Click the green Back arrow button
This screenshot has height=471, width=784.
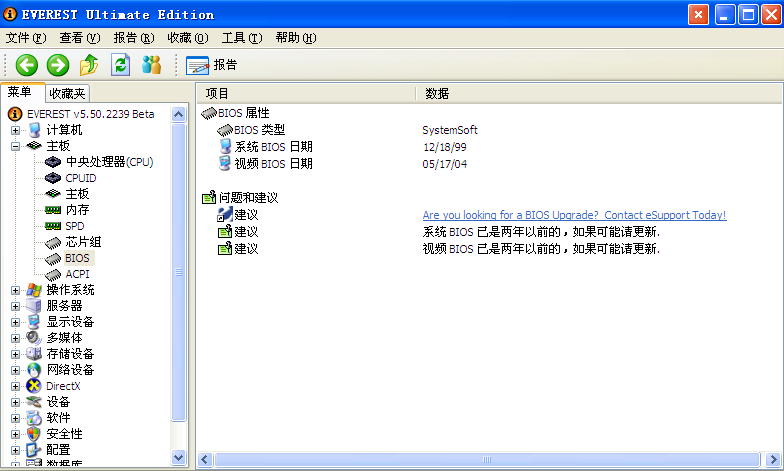(26, 65)
